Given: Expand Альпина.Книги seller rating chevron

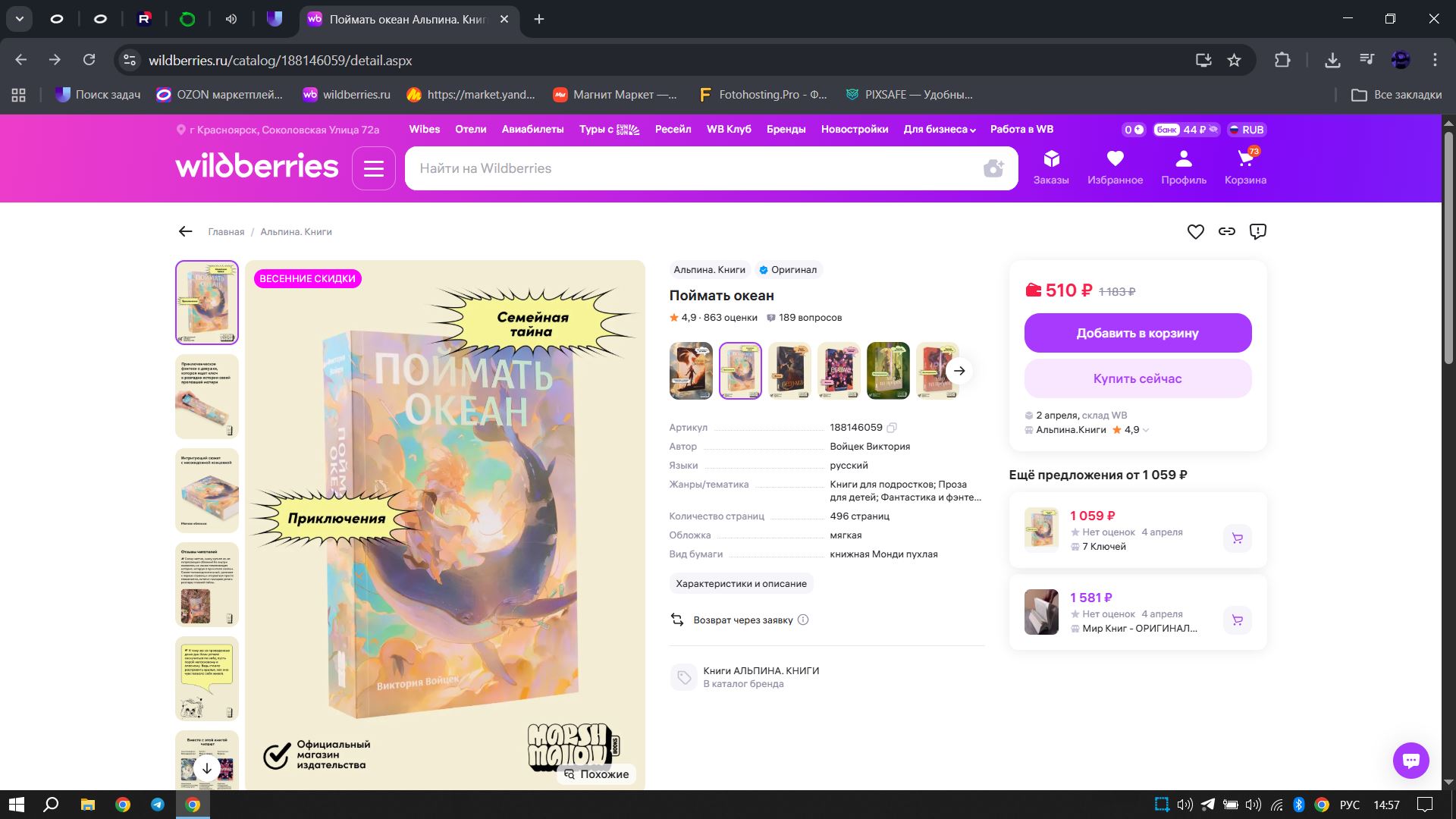Looking at the screenshot, I should [1146, 430].
